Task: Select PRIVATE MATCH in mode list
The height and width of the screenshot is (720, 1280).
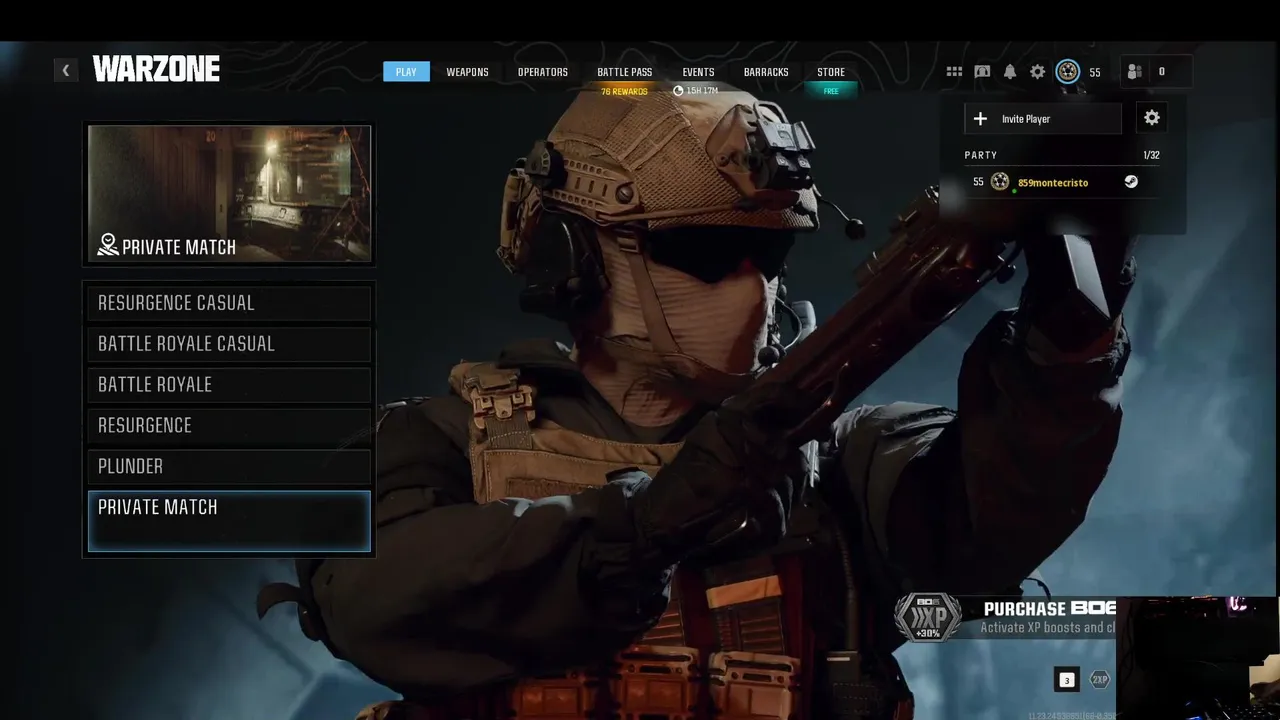Action: tap(229, 521)
